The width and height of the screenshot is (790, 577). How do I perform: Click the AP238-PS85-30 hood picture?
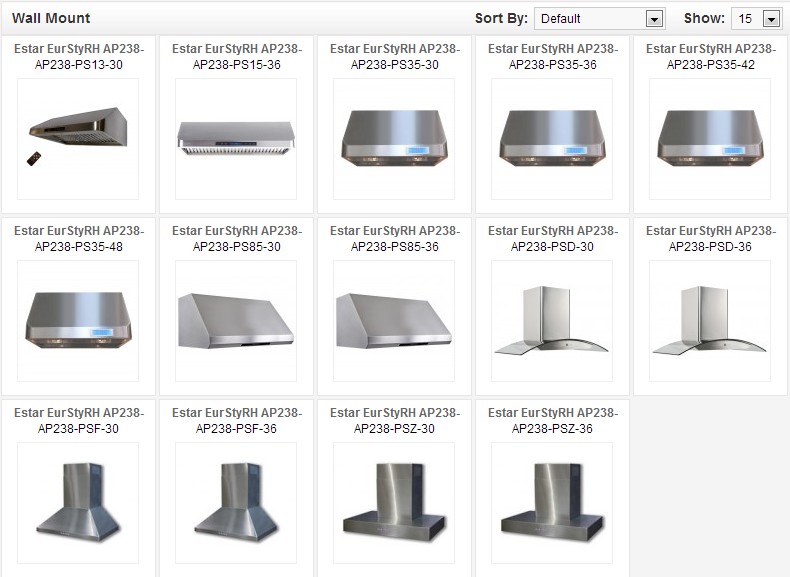236,321
